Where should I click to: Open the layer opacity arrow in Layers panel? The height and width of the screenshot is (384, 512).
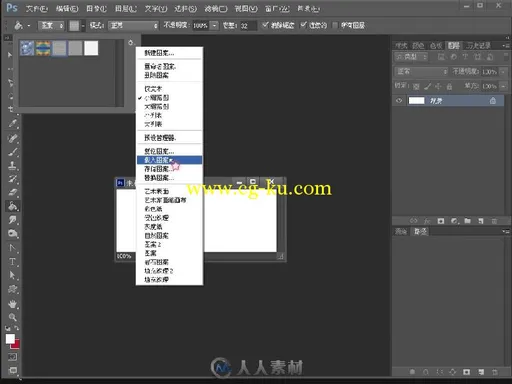pyautogui.click(x=503, y=72)
